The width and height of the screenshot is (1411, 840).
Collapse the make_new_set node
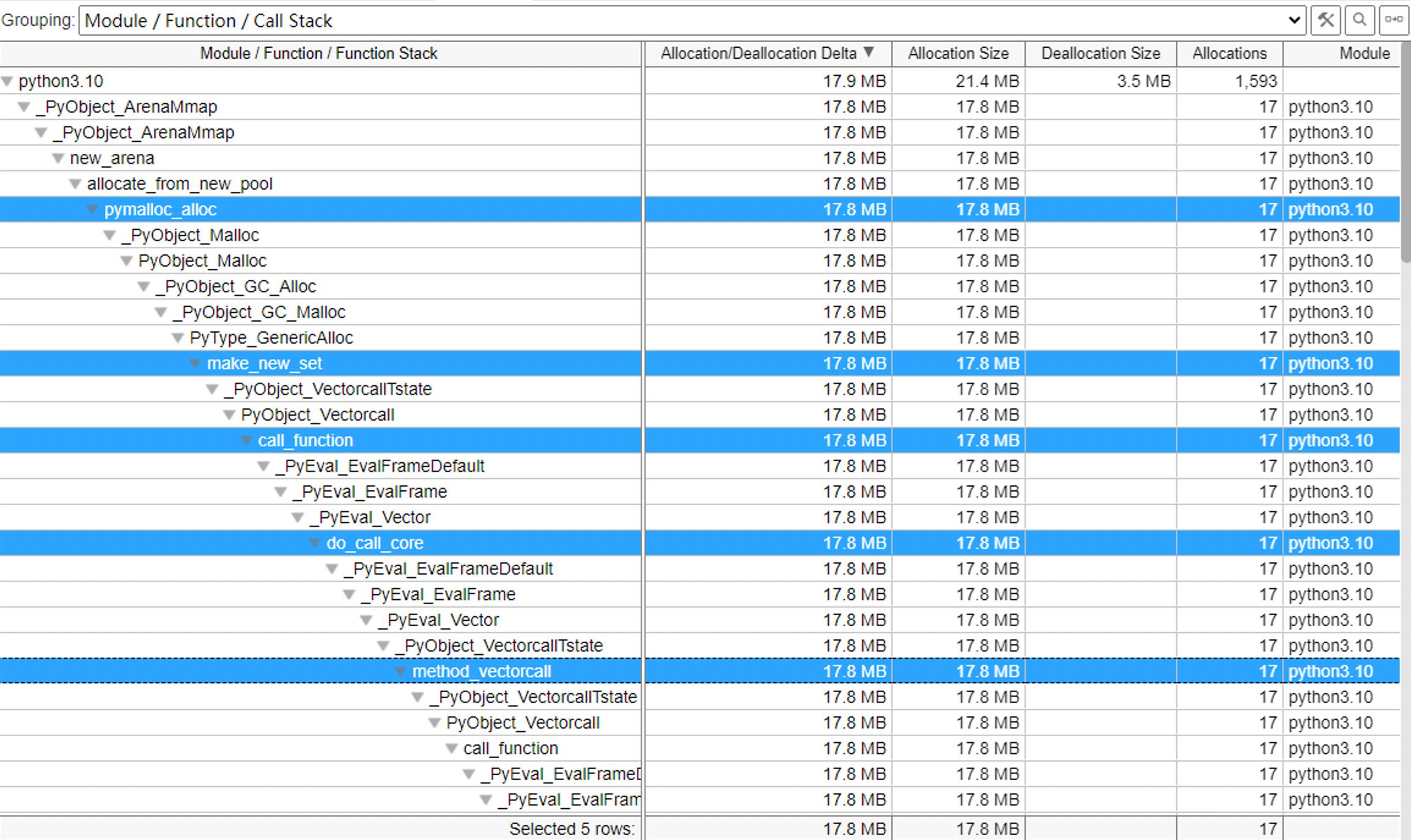[196, 363]
